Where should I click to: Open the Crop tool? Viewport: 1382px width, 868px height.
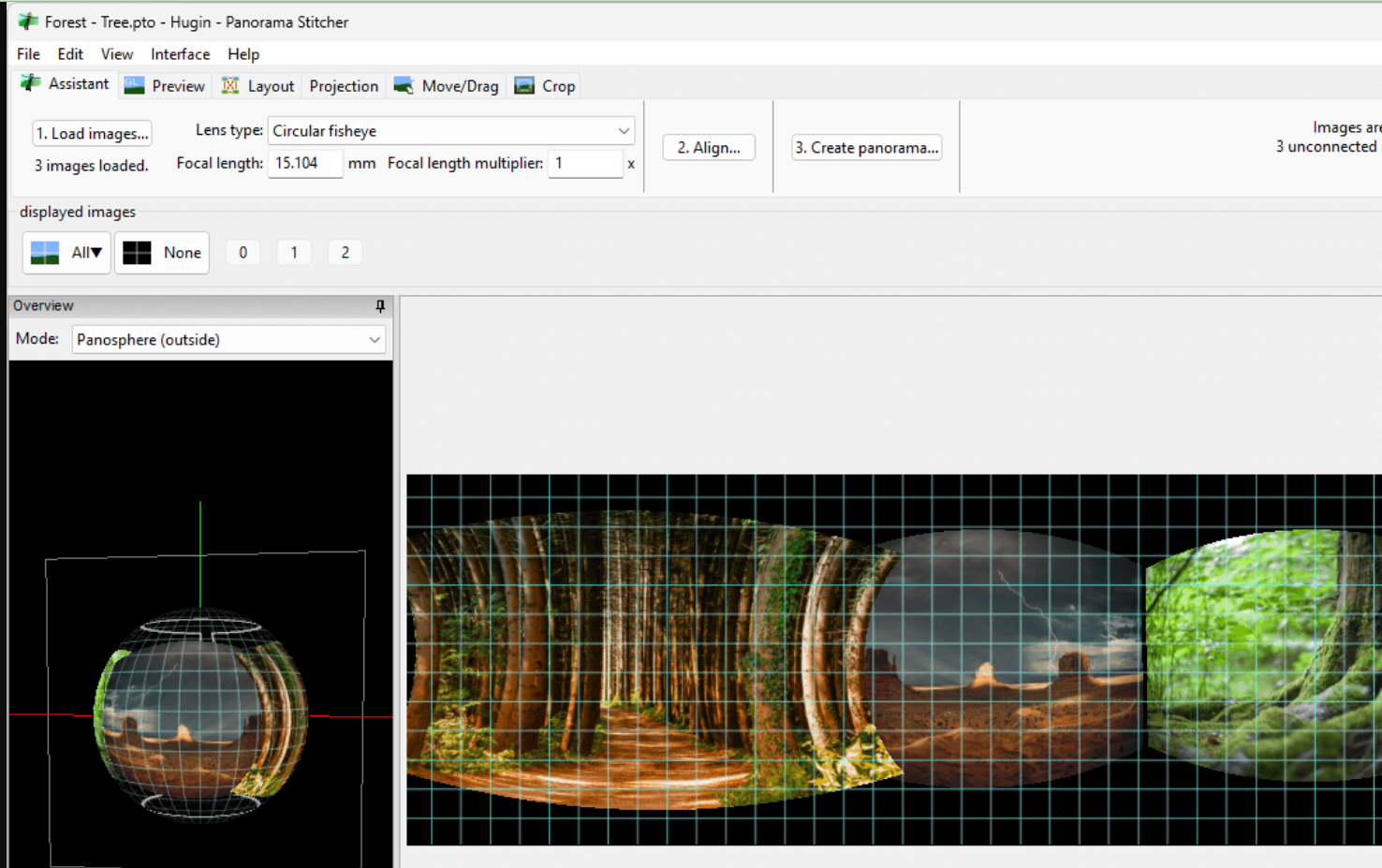click(524, 85)
